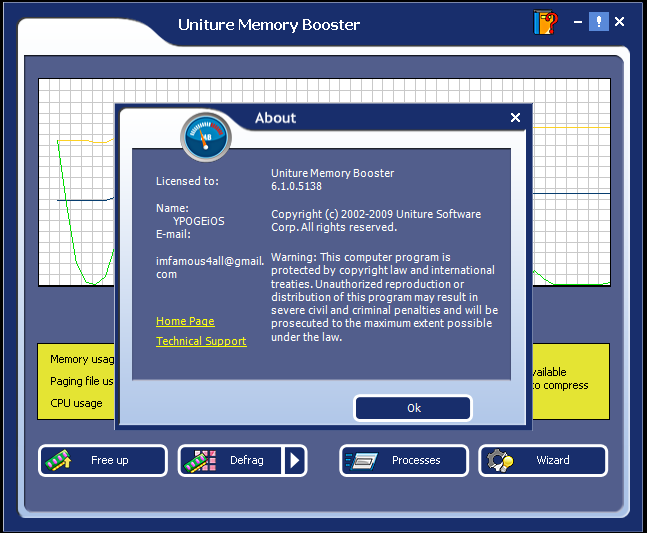Click the Copyright 2002-2009 Uniture Software text
The width and height of the screenshot is (647, 533).
pyautogui.click(x=376, y=221)
